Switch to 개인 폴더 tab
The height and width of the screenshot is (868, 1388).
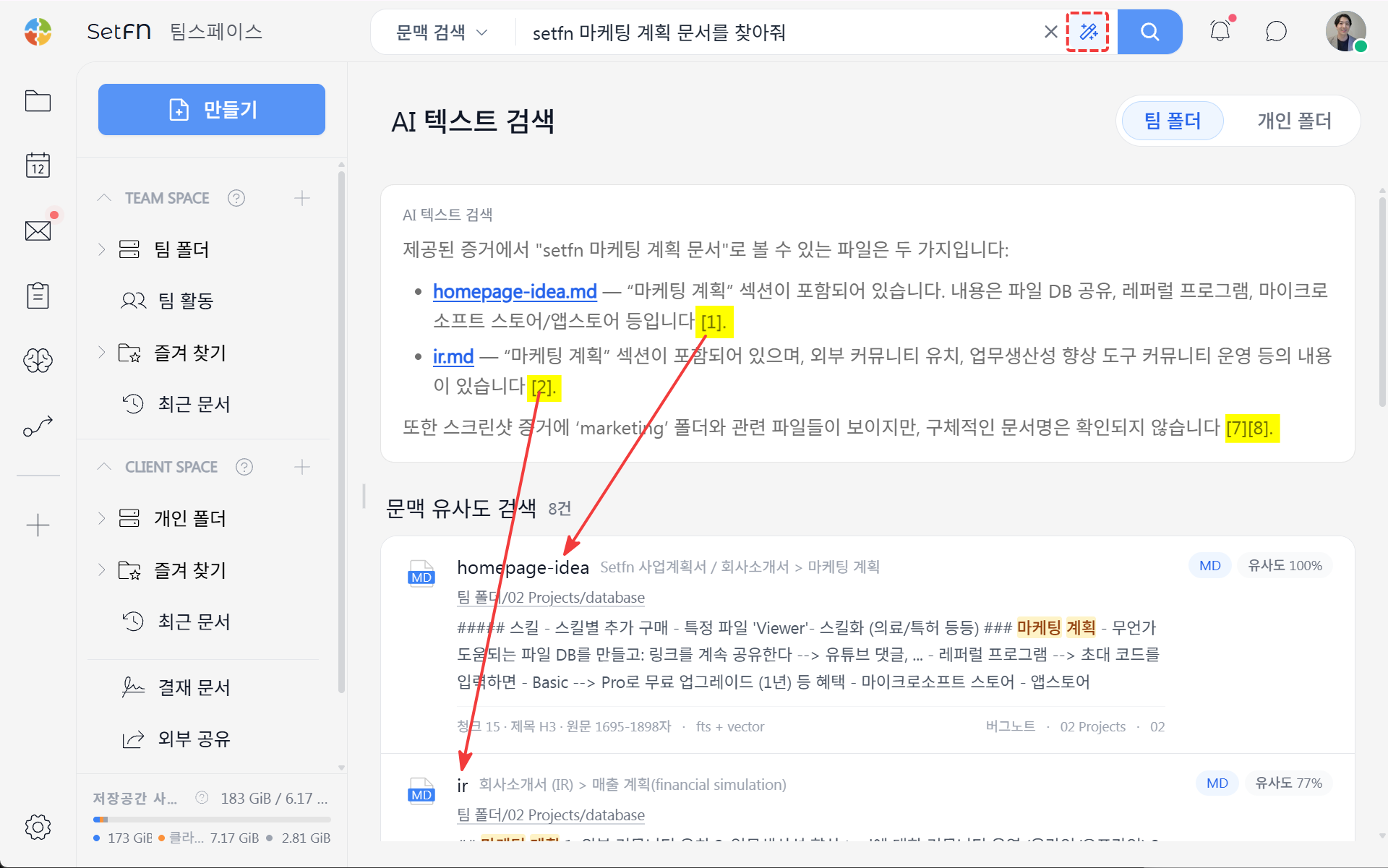pos(1294,121)
